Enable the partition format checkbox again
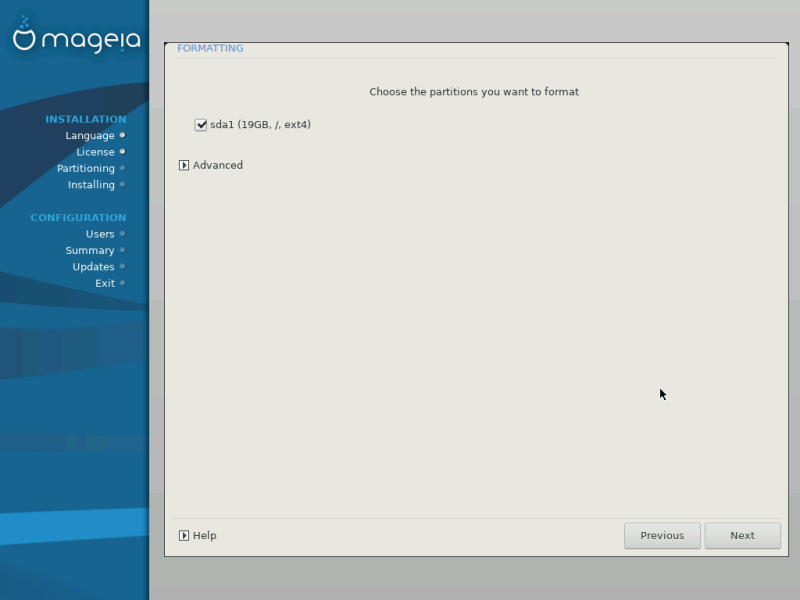Viewport: 800px width, 600px height. pos(200,125)
